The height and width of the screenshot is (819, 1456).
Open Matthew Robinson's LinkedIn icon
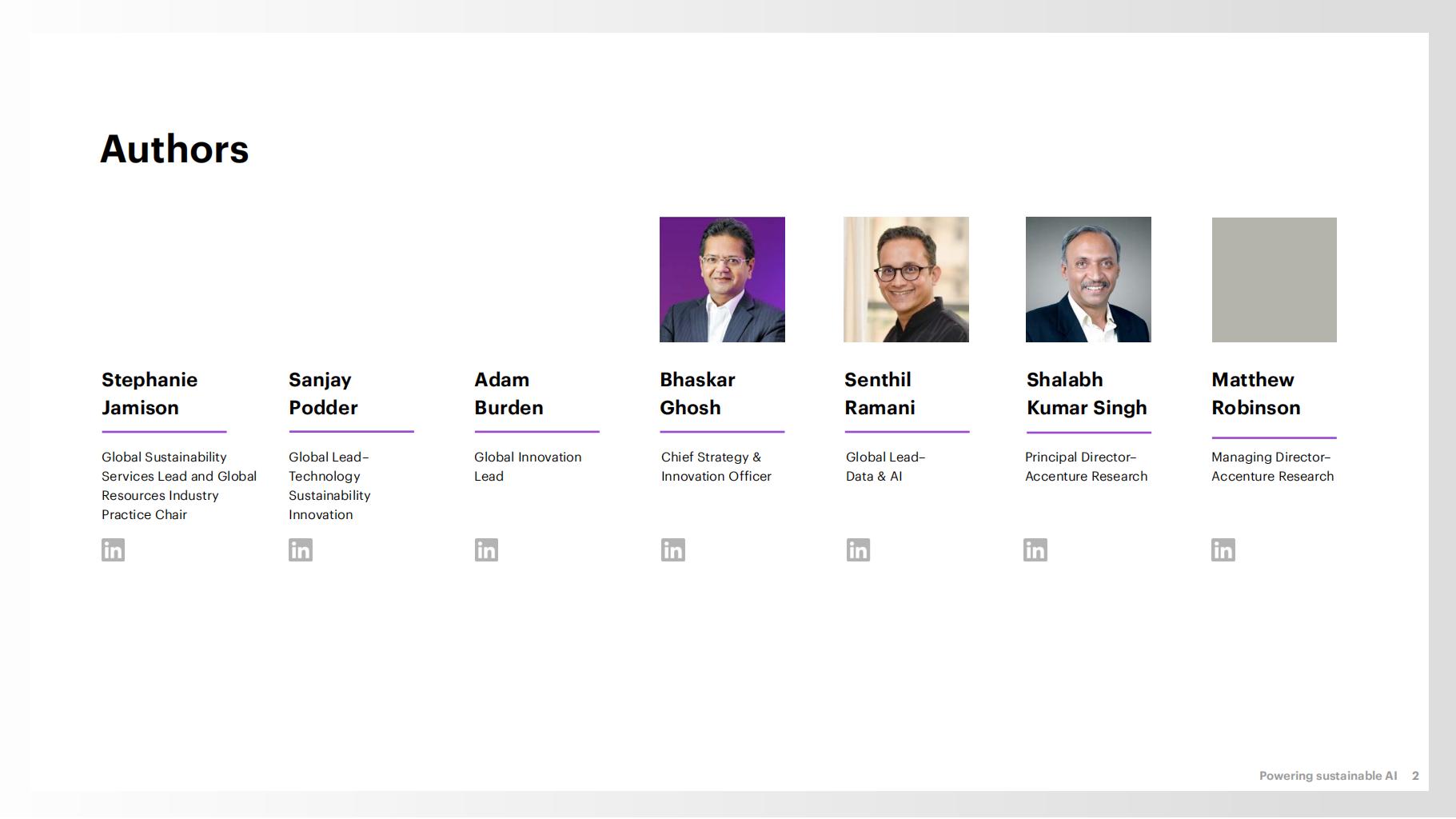(x=1223, y=549)
